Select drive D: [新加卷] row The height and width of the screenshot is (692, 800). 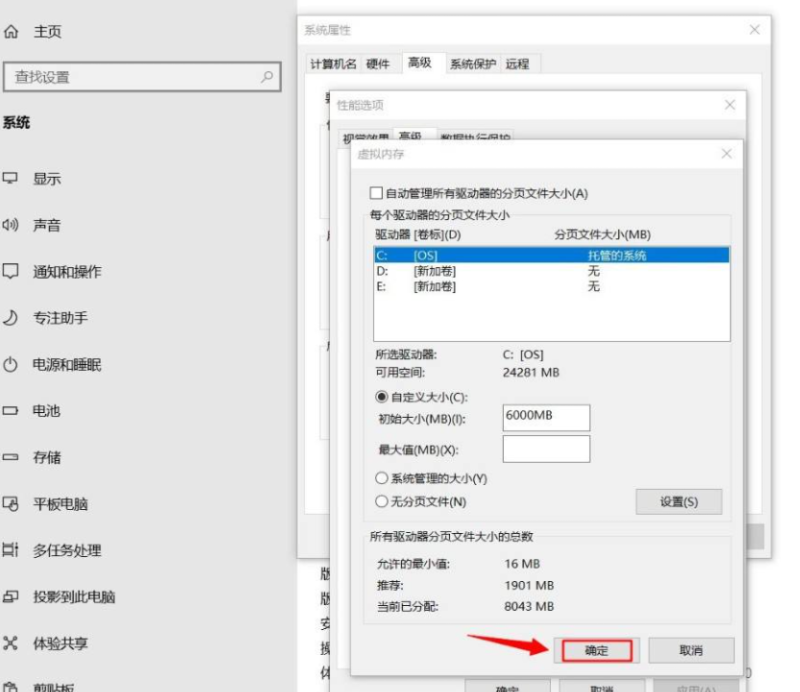(x=552, y=271)
